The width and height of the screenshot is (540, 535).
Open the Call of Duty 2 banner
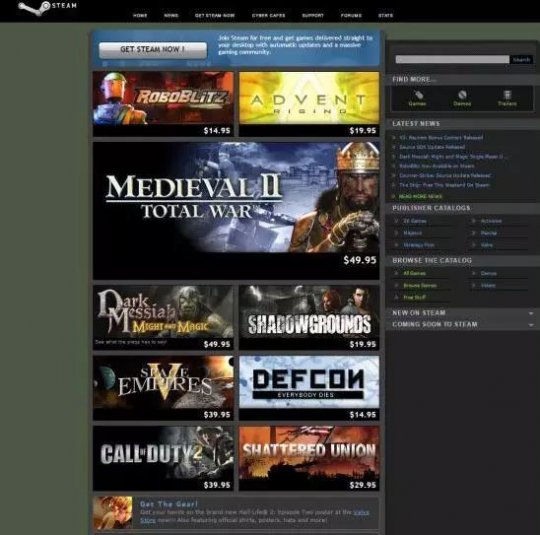[x=163, y=458]
